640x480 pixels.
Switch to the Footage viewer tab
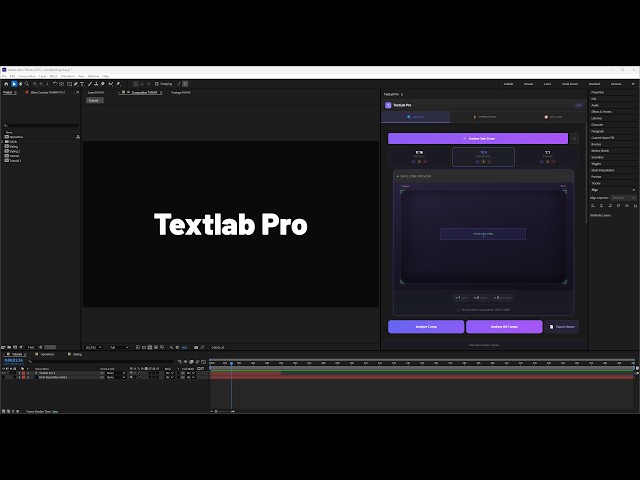(x=181, y=93)
